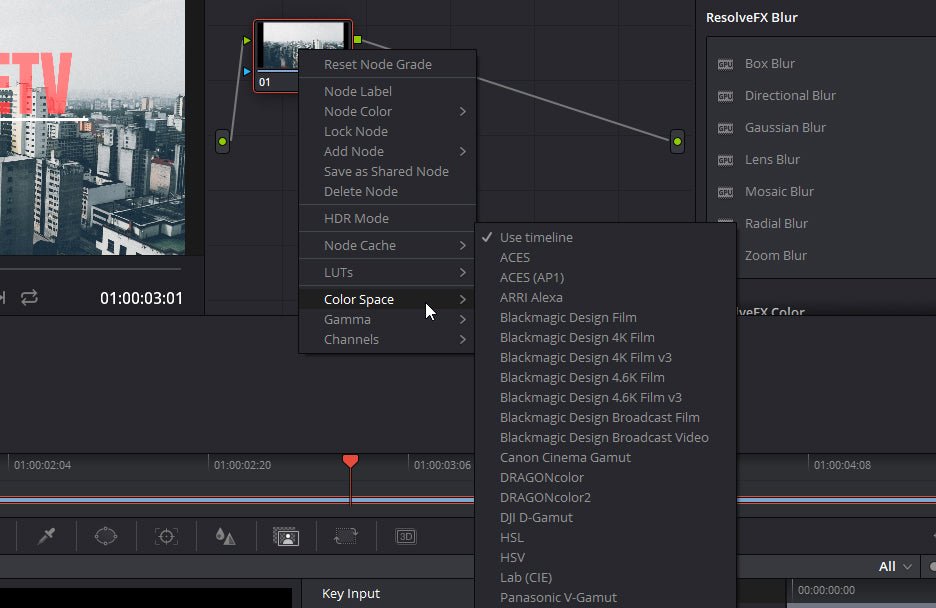Screen dimensions: 936x608
Task: Choose DRAGONcolor color space
Action: [605, 477]
